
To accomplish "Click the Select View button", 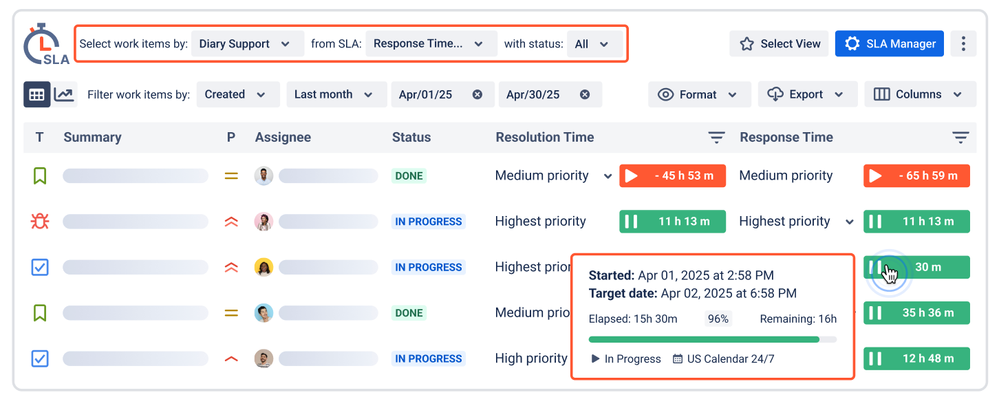I will click(x=779, y=43).
